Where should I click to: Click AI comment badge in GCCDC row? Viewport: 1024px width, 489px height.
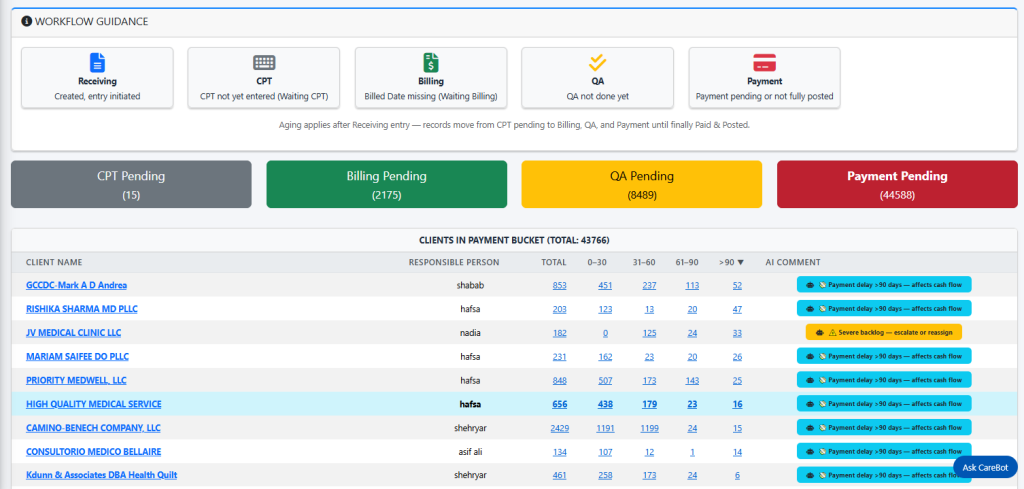(884, 285)
